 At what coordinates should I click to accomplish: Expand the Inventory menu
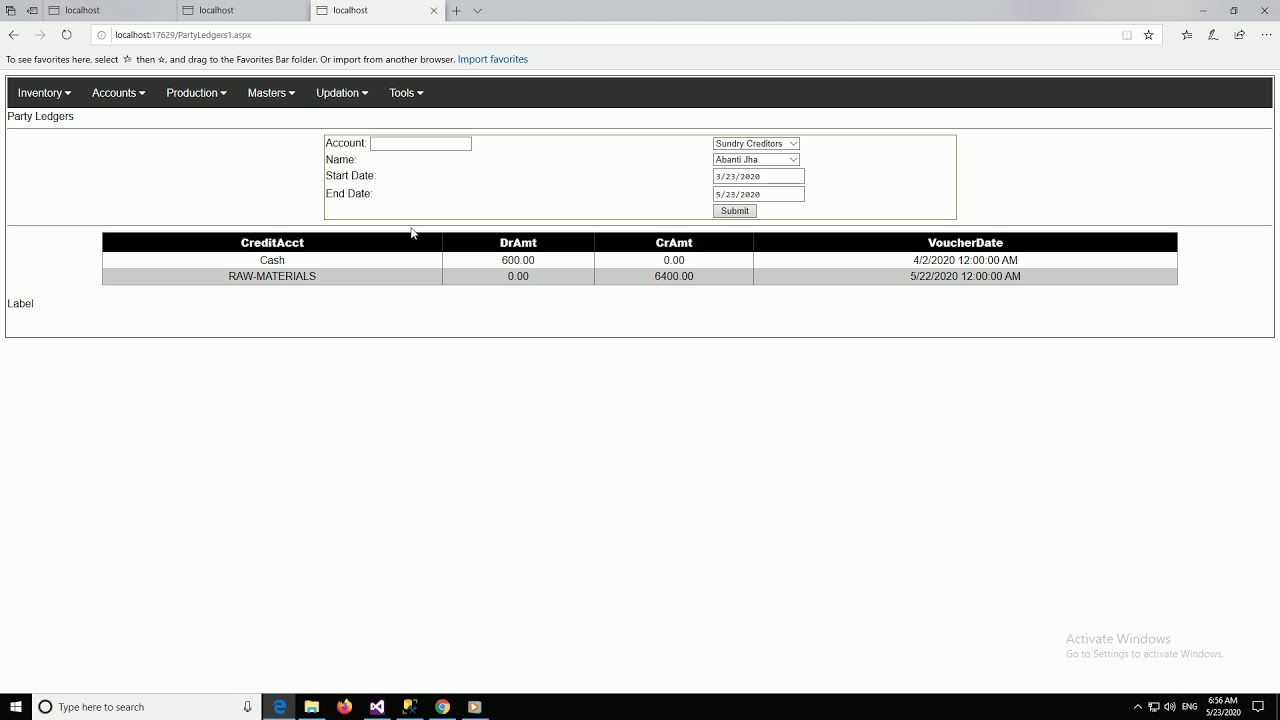tap(44, 93)
